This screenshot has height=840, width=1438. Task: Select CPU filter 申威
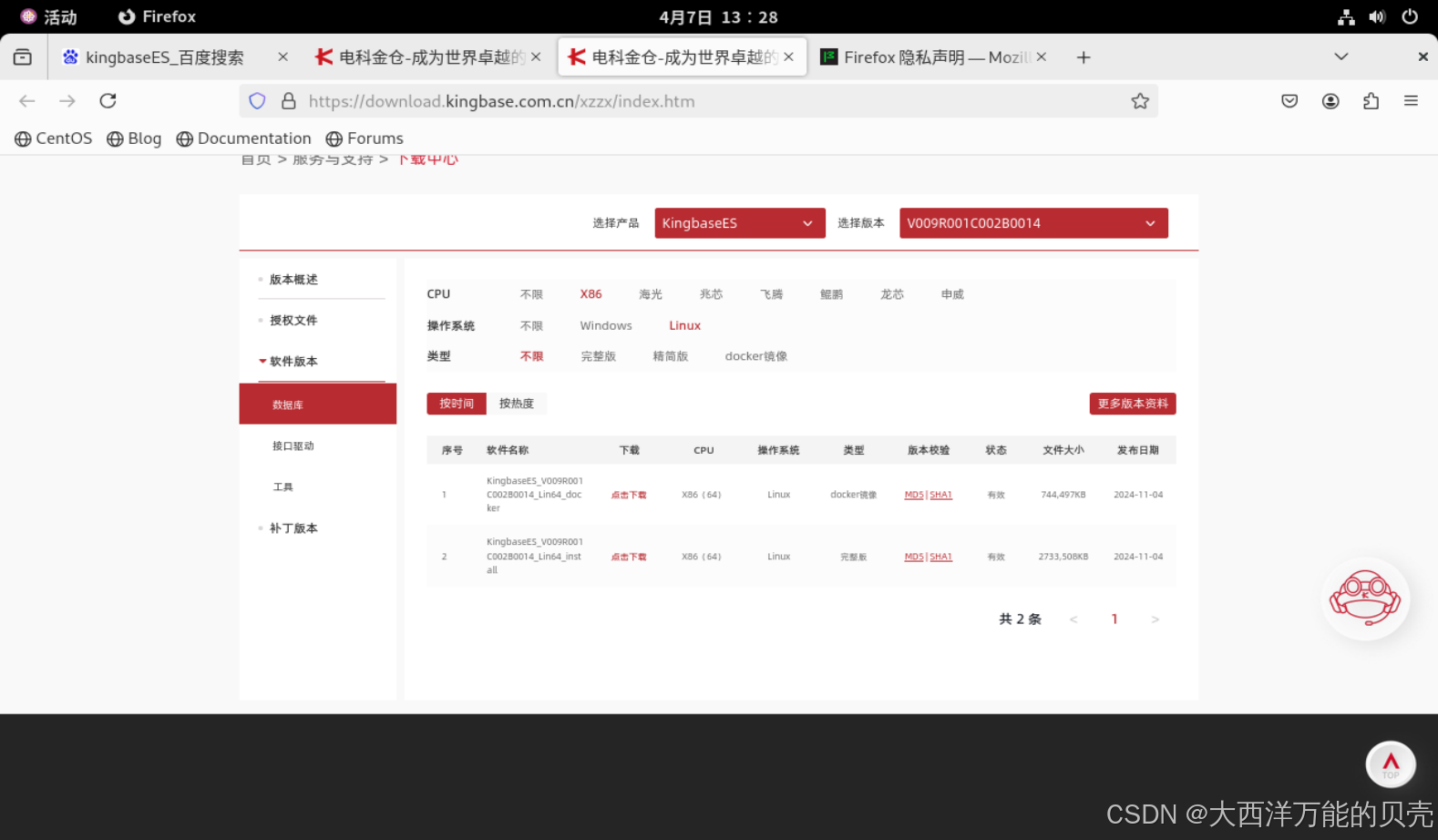point(952,294)
